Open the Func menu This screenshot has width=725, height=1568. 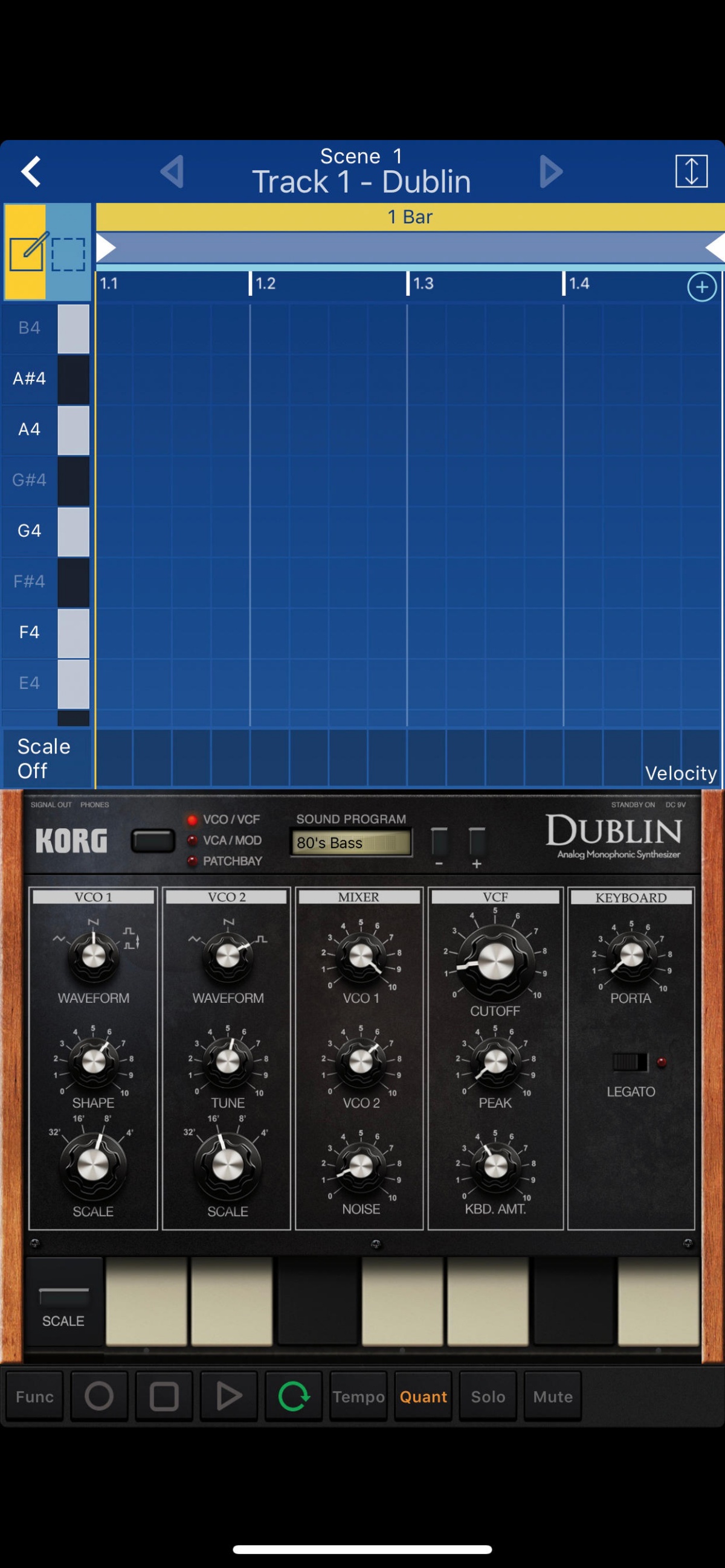tap(34, 1397)
